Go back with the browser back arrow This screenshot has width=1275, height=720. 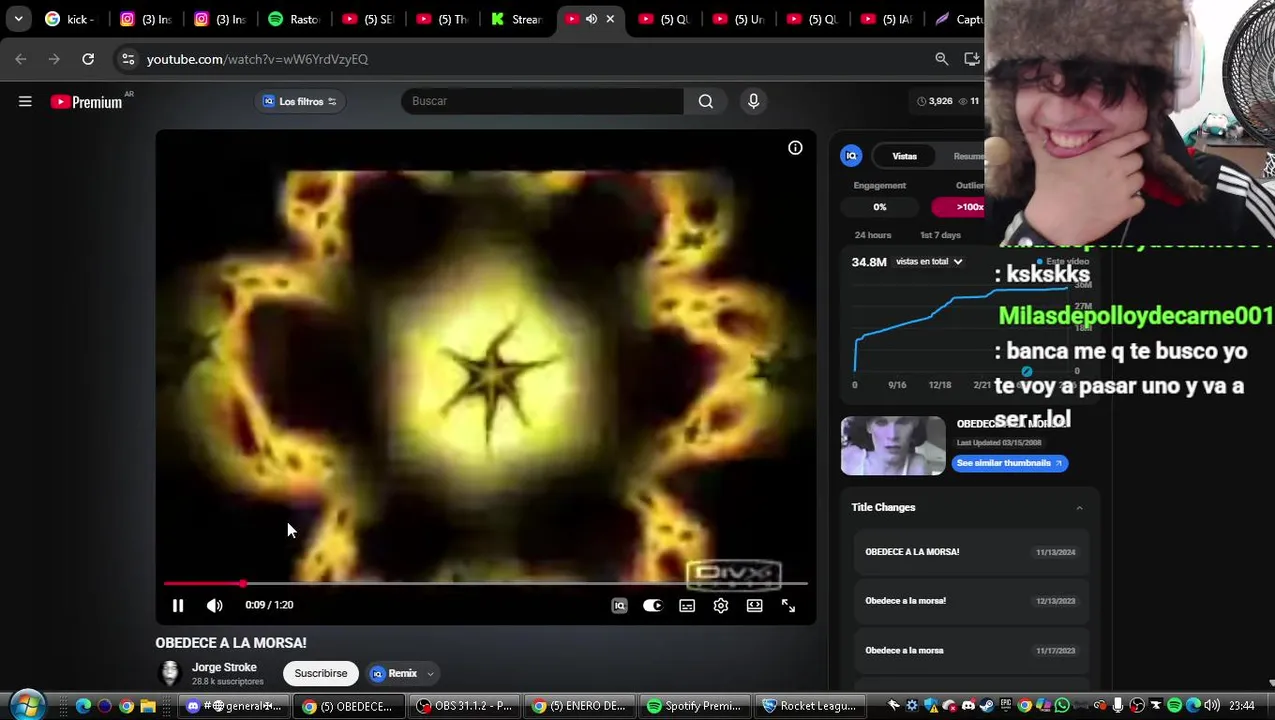point(21,59)
